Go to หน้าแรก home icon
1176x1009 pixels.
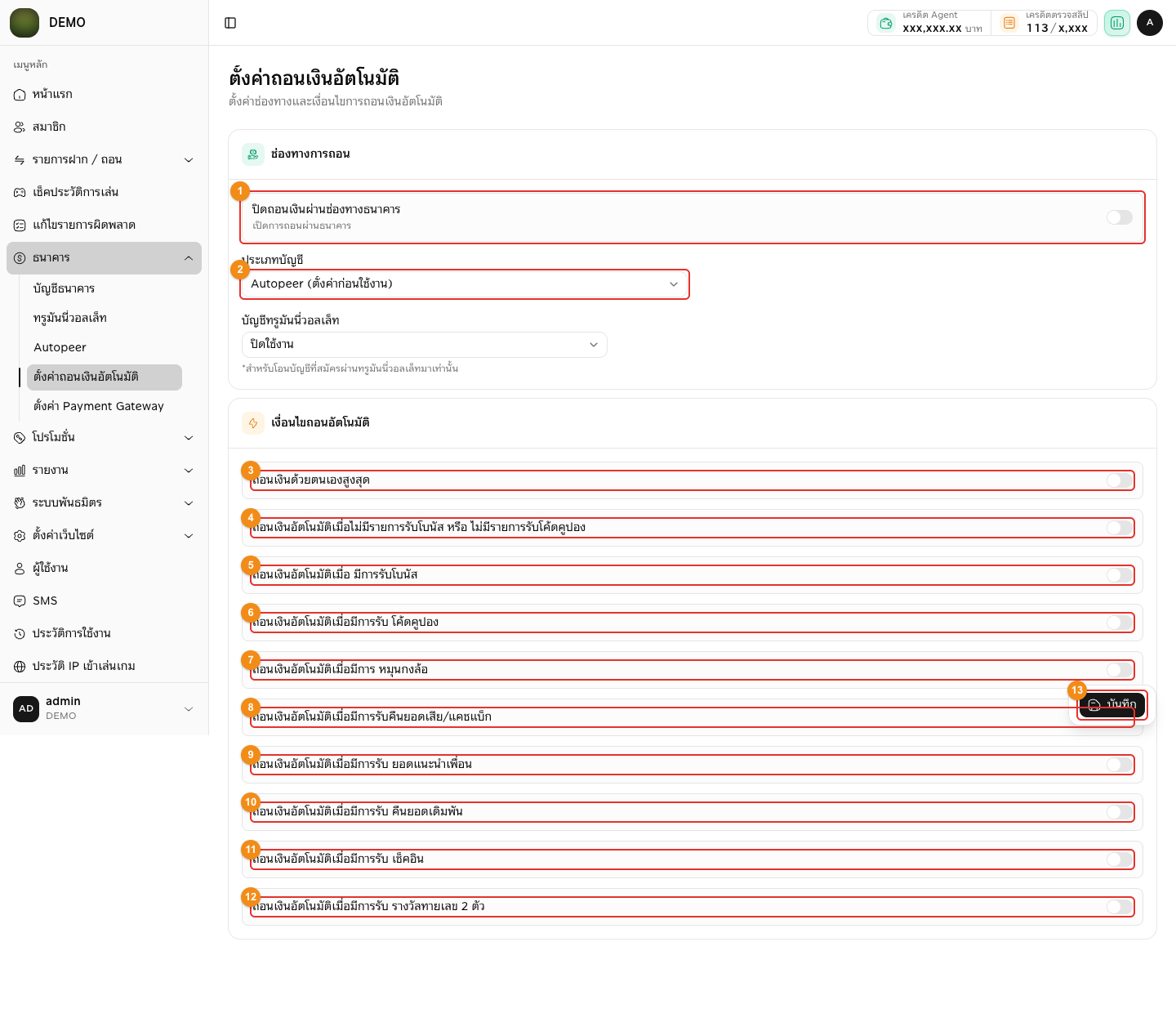tap(20, 95)
